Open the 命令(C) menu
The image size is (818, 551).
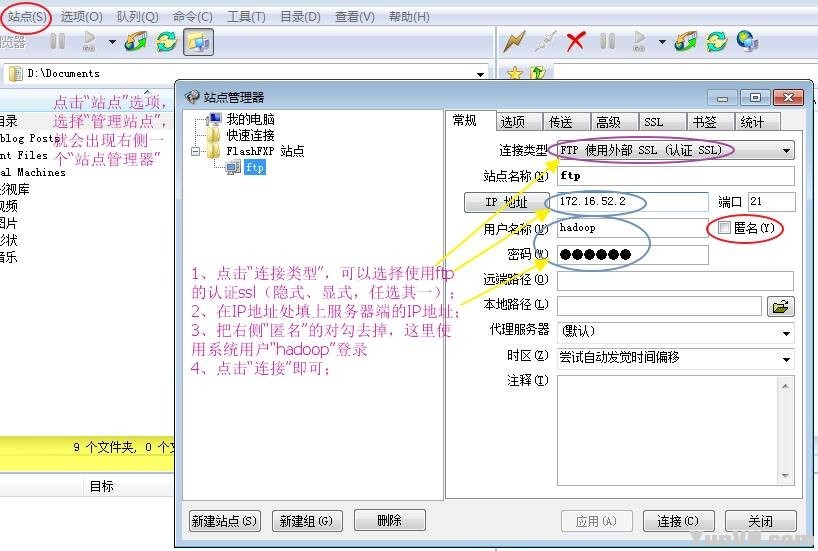coord(193,17)
